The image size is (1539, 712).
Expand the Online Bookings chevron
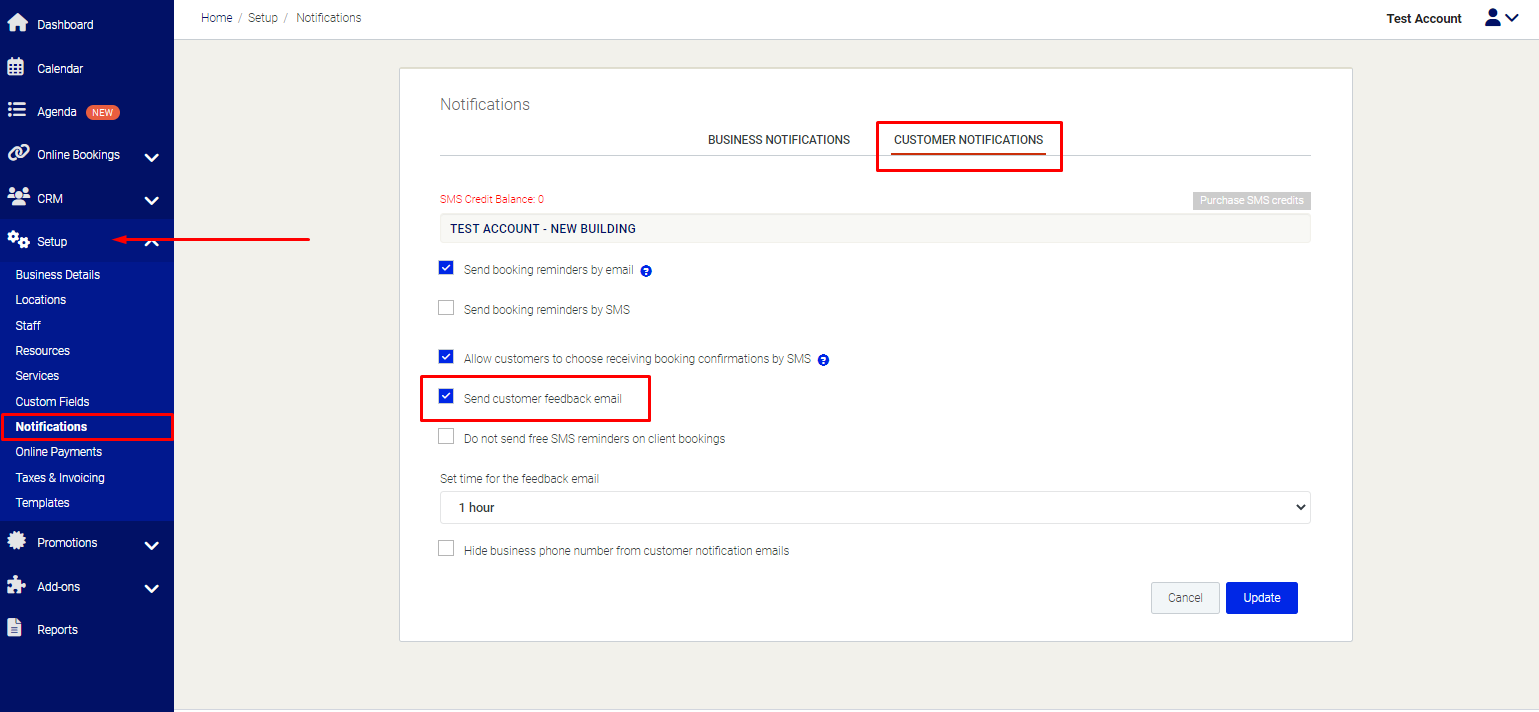click(152, 157)
